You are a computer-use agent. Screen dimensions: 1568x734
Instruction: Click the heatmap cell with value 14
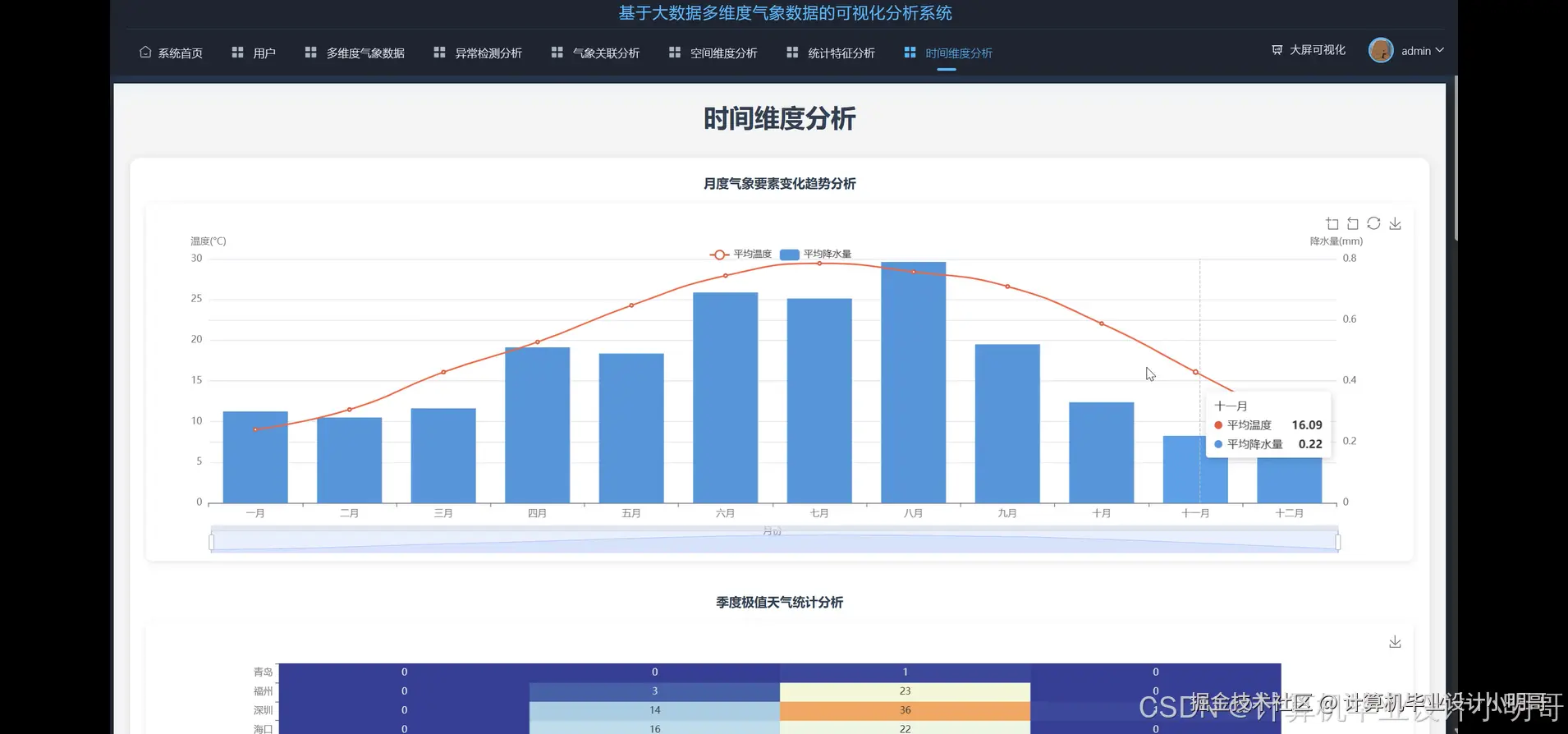click(654, 710)
